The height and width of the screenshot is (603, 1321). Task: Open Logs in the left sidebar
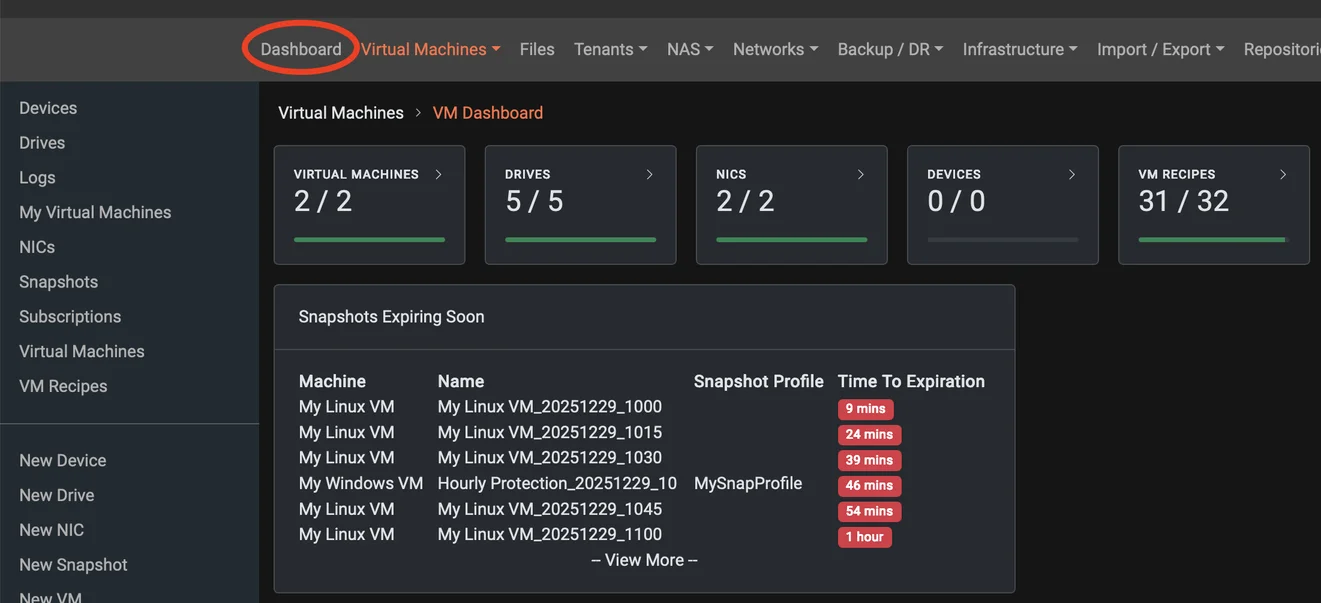tap(37, 178)
